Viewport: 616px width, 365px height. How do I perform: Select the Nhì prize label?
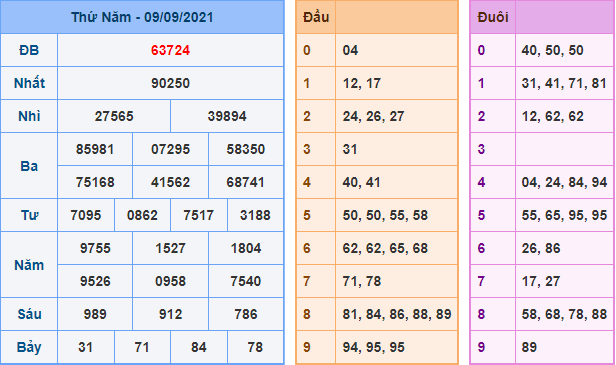click(x=29, y=116)
